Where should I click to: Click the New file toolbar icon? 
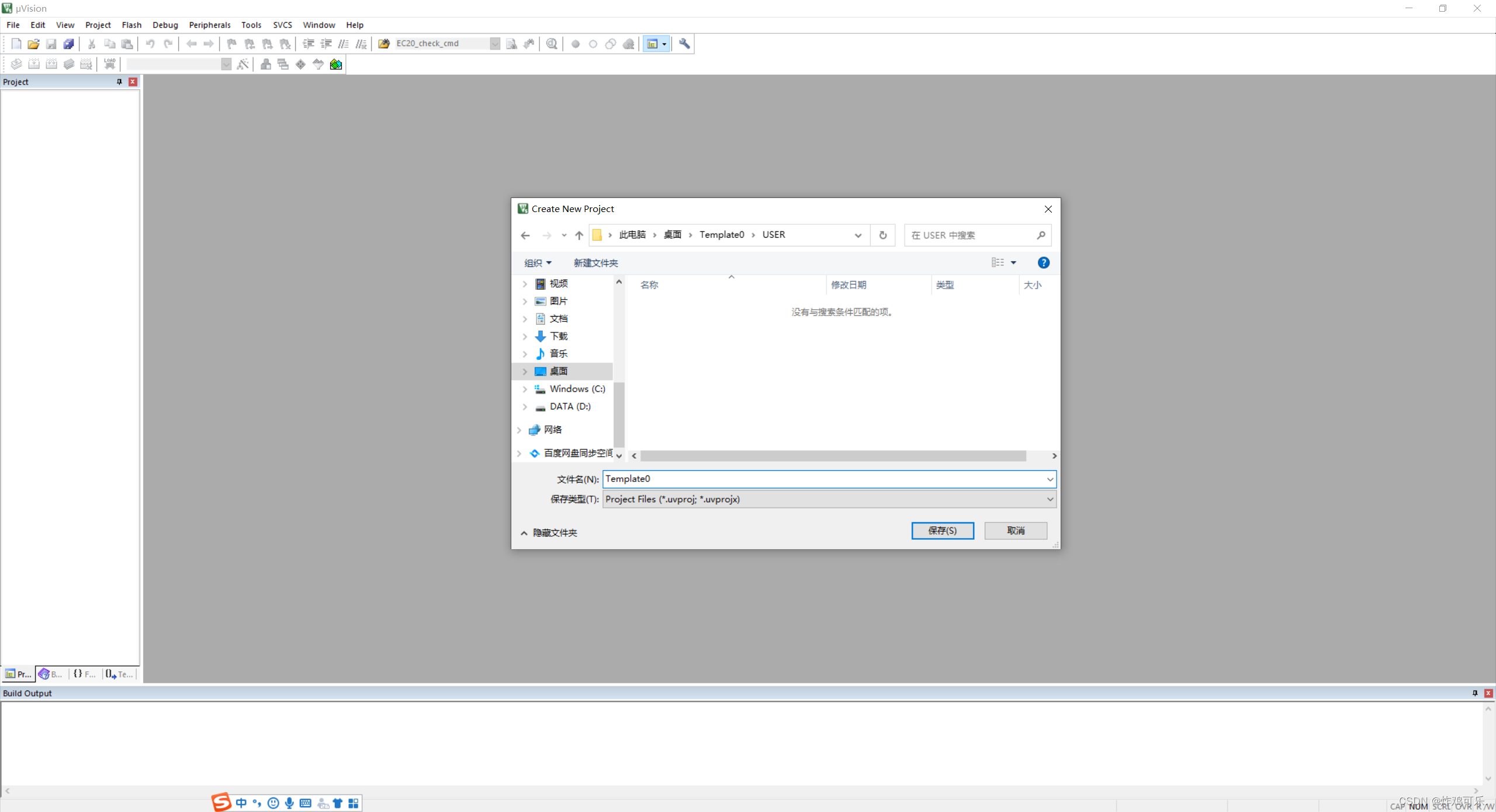pos(16,44)
